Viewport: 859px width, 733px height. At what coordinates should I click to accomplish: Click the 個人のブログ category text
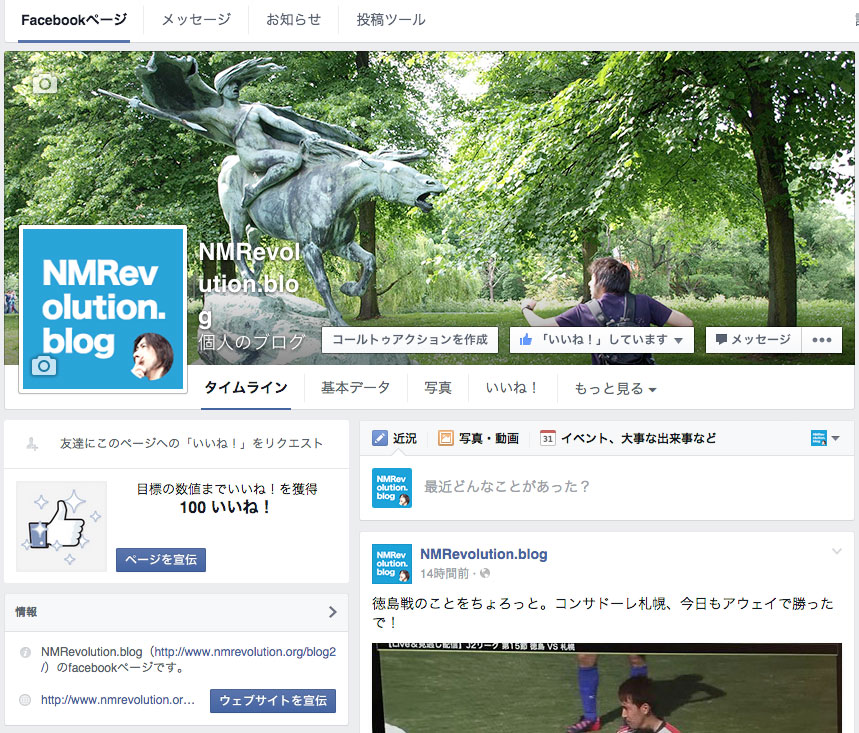251,342
